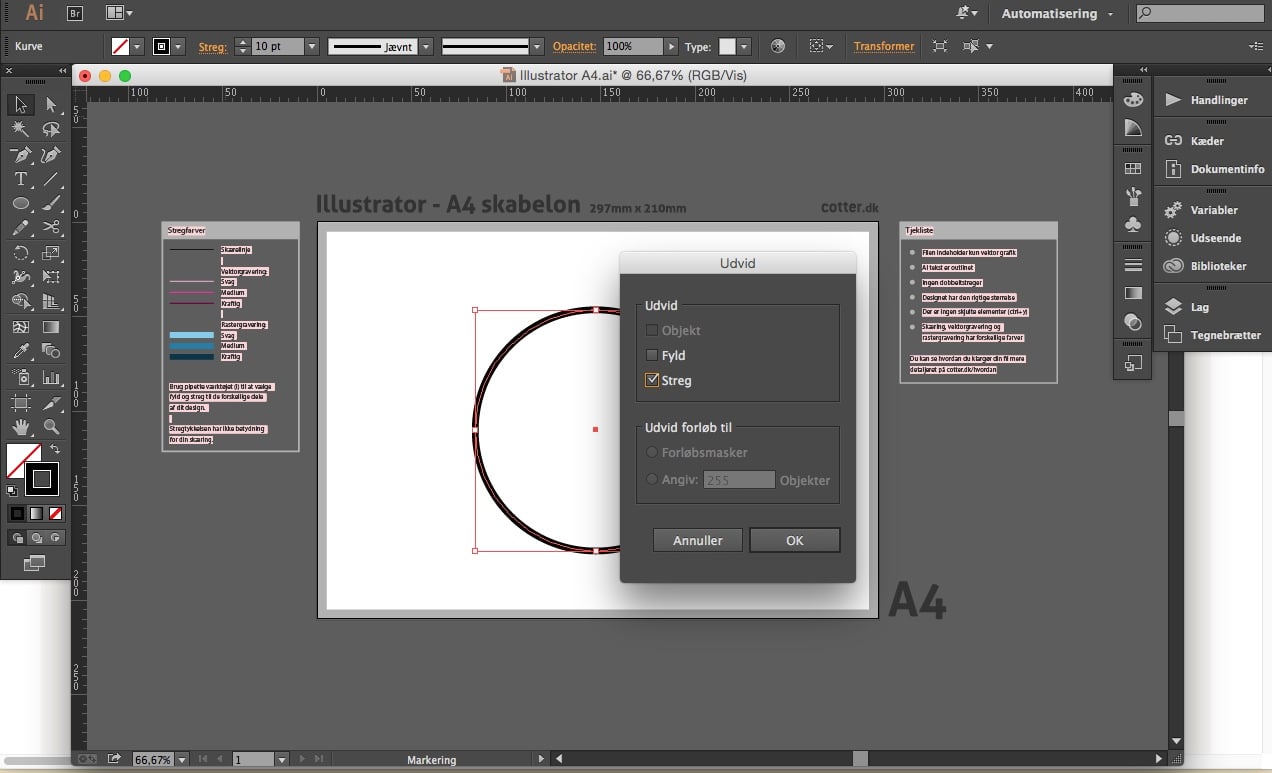The width and height of the screenshot is (1272, 773).
Task: Select the Direct Selection tool
Action: click(51, 104)
